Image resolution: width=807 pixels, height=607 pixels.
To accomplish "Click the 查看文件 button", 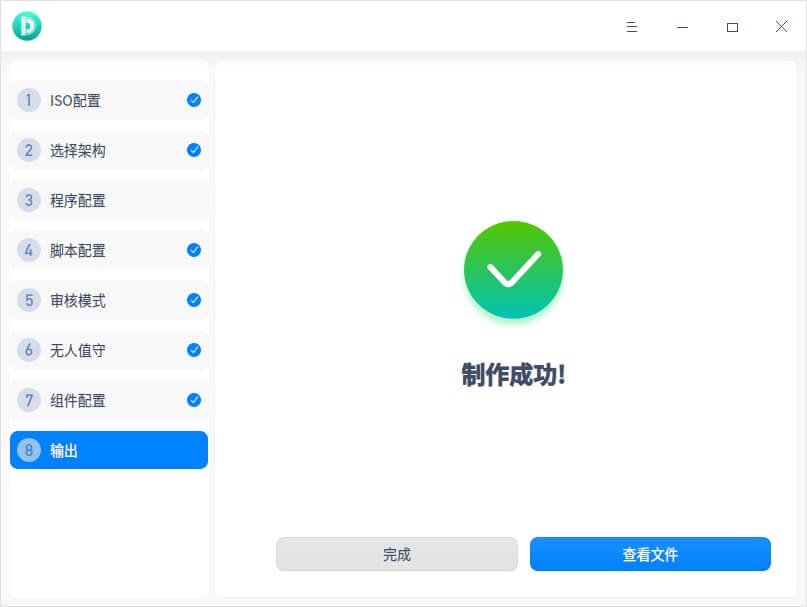I will (x=651, y=554).
